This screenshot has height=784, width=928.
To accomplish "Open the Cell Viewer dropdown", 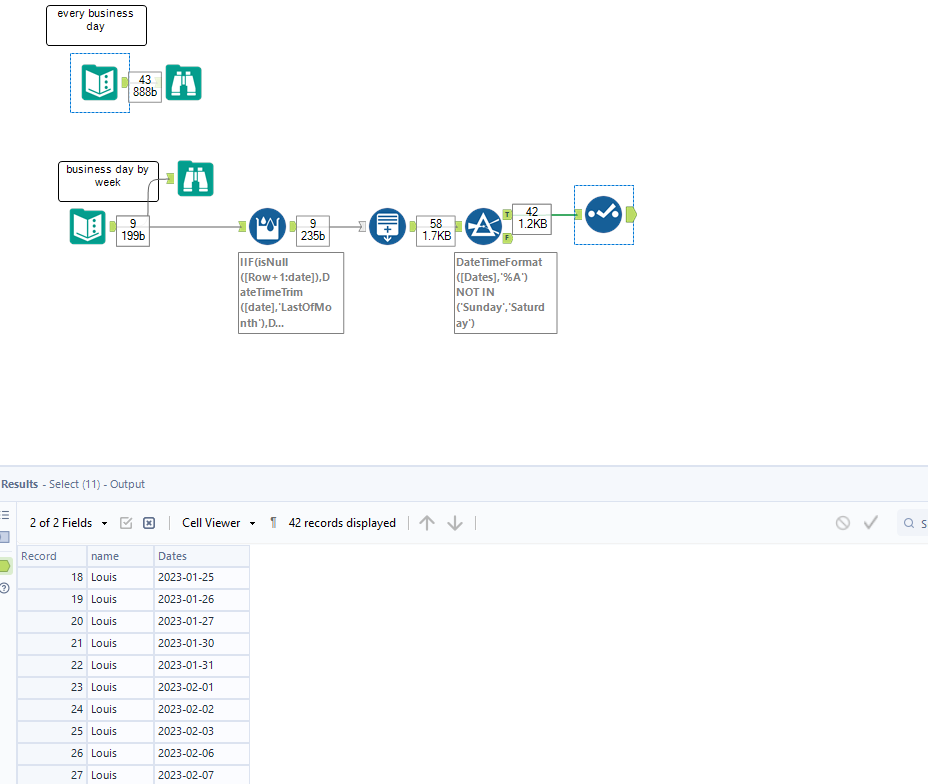I will (x=216, y=522).
